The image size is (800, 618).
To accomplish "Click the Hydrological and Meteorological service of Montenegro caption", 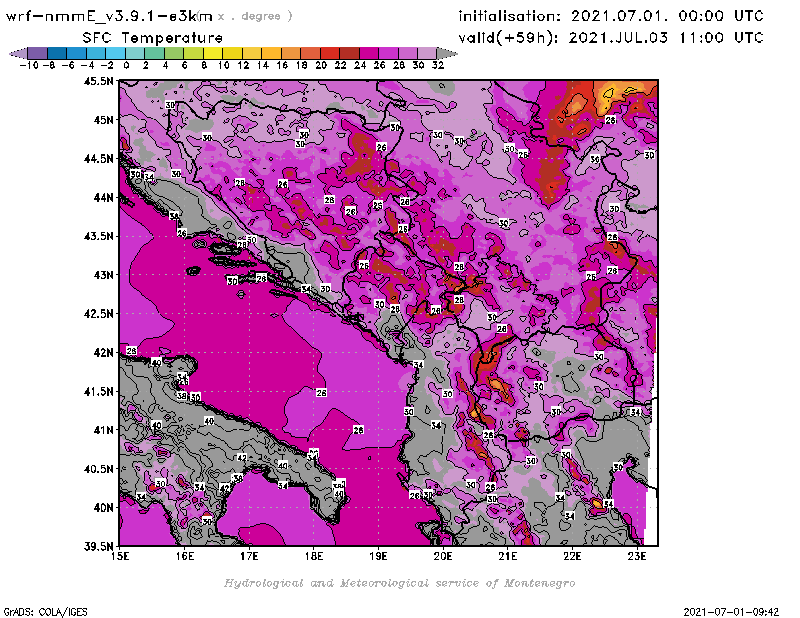I will [399, 583].
